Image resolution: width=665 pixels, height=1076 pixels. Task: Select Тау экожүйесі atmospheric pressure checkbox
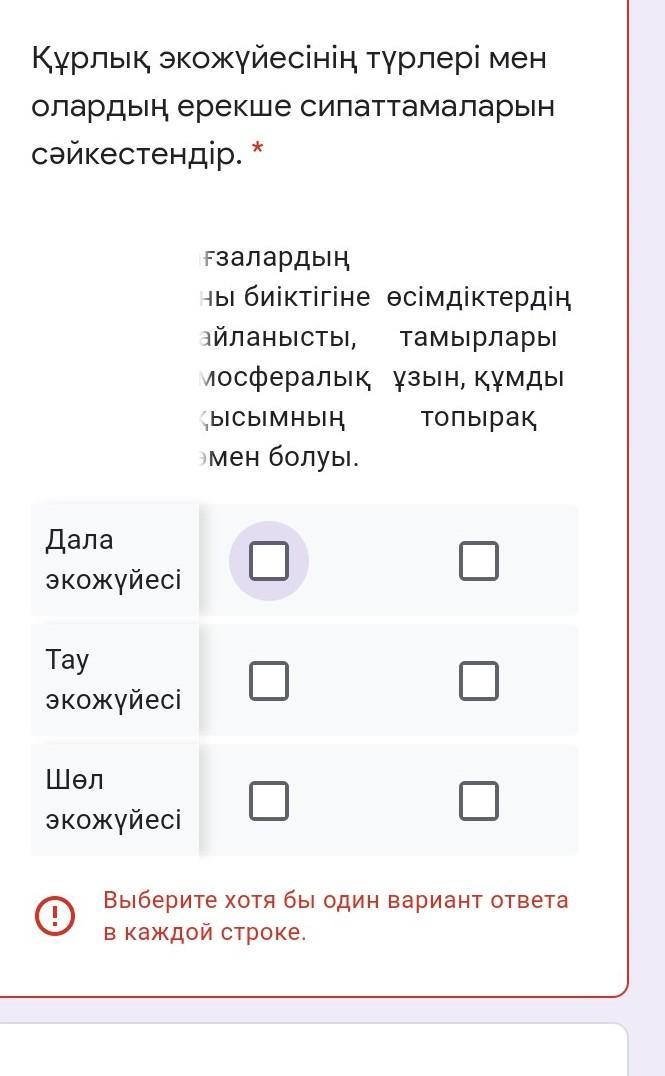click(268, 681)
